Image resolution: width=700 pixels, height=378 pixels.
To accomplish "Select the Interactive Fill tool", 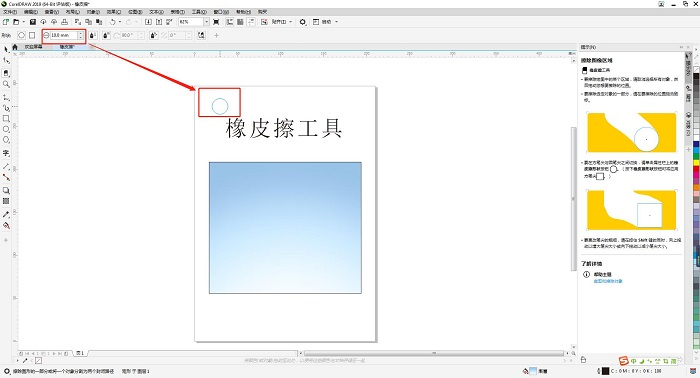I will tap(6, 226).
